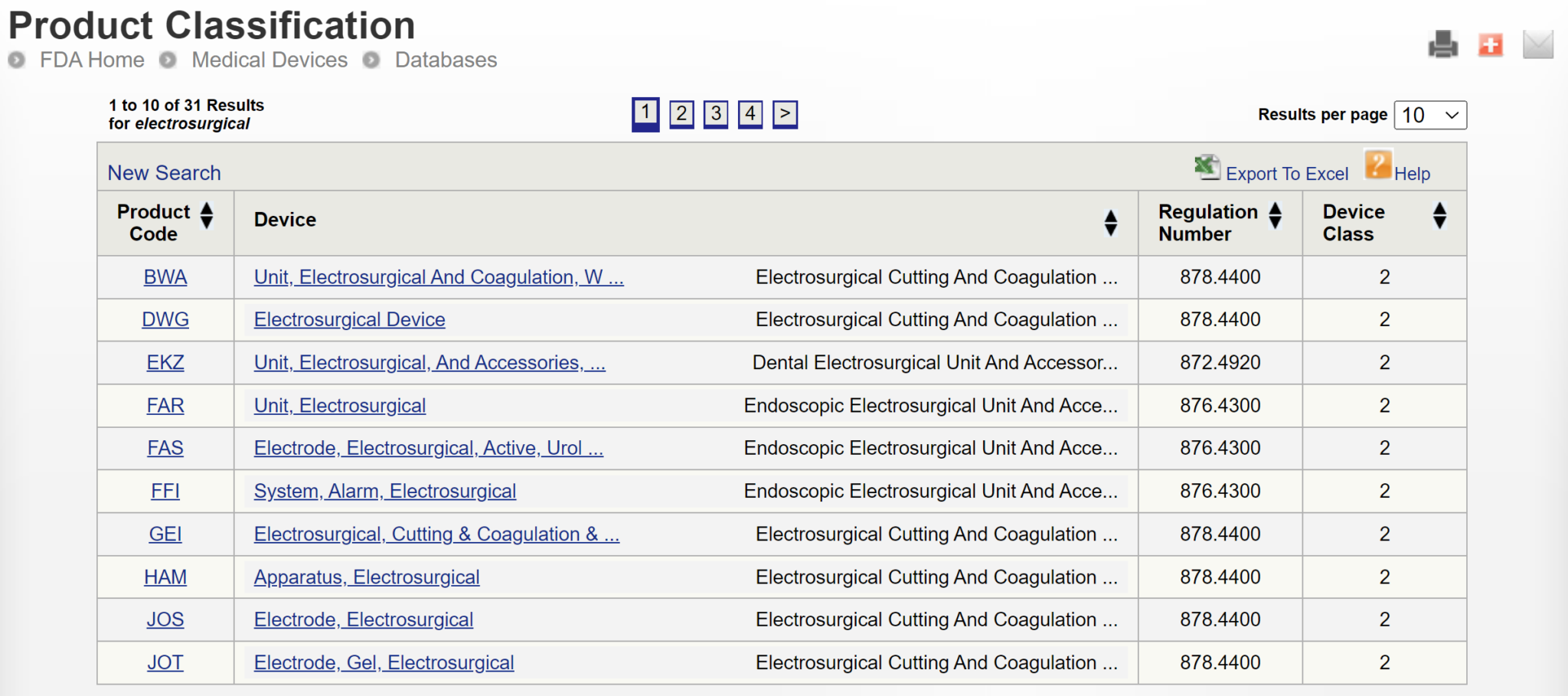Go to results page 4
1568x696 pixels.
(750, 114)
